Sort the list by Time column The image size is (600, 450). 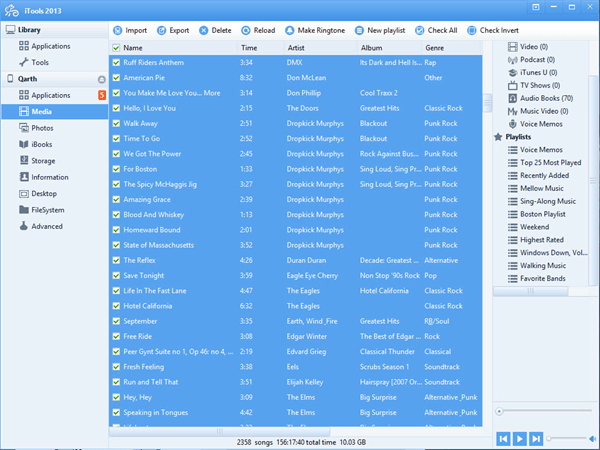point(249,48)
